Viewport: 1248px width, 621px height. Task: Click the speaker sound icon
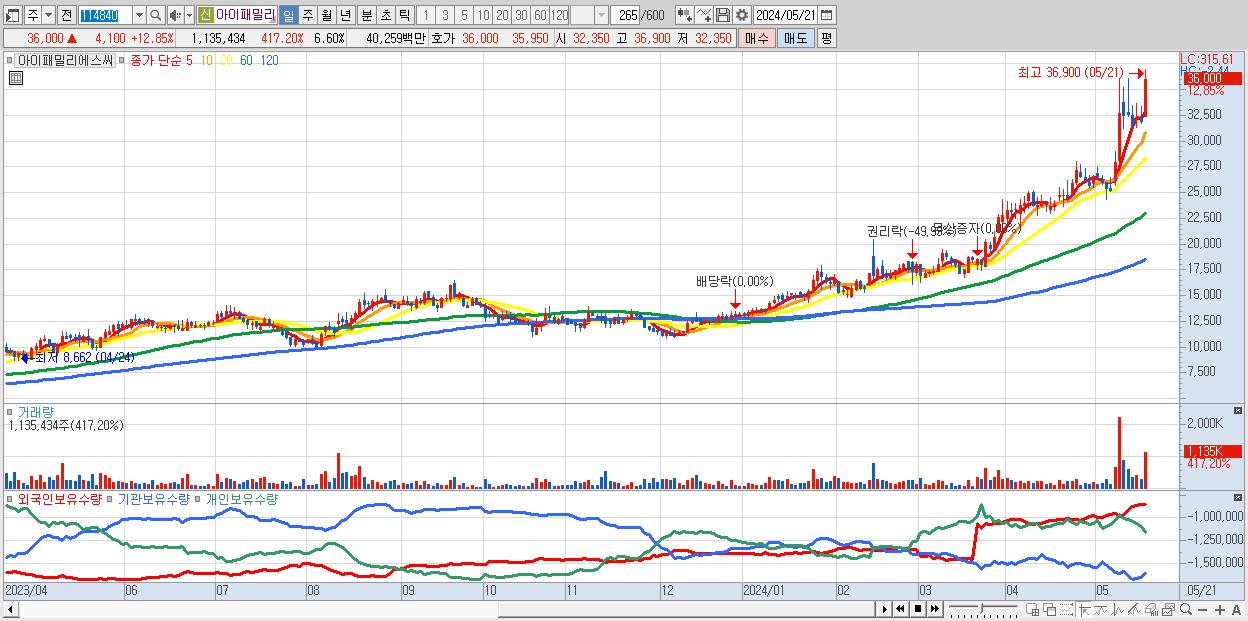click(x=175, y=15)
